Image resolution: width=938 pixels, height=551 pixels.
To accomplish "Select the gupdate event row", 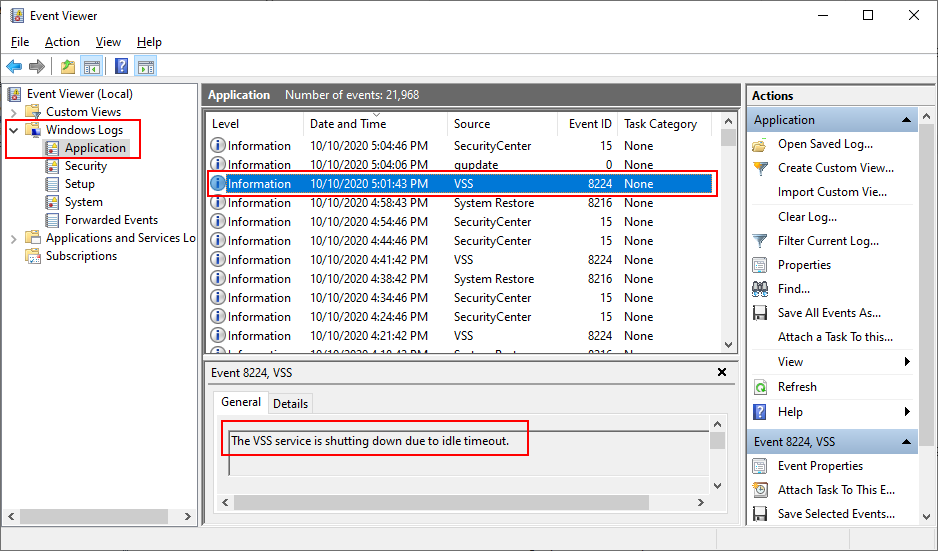I will [x=461, y=165].
